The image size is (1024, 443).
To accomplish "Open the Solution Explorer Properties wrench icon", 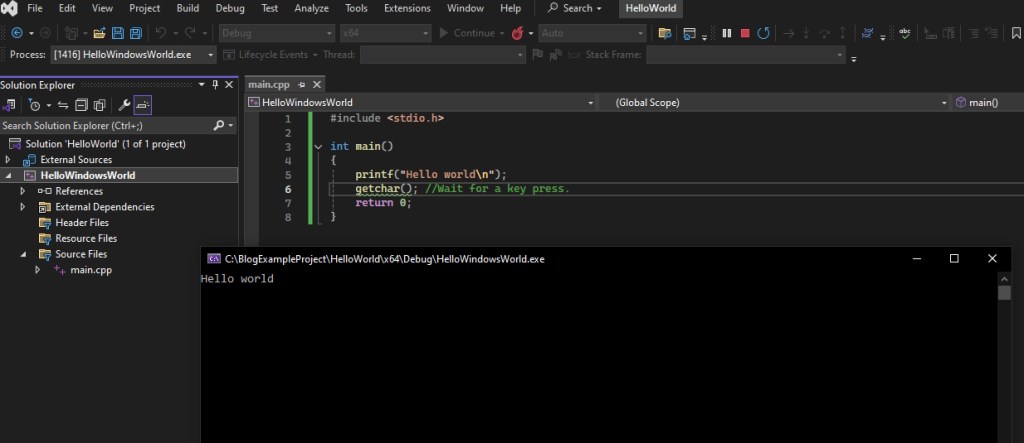I will click(124, 105).
